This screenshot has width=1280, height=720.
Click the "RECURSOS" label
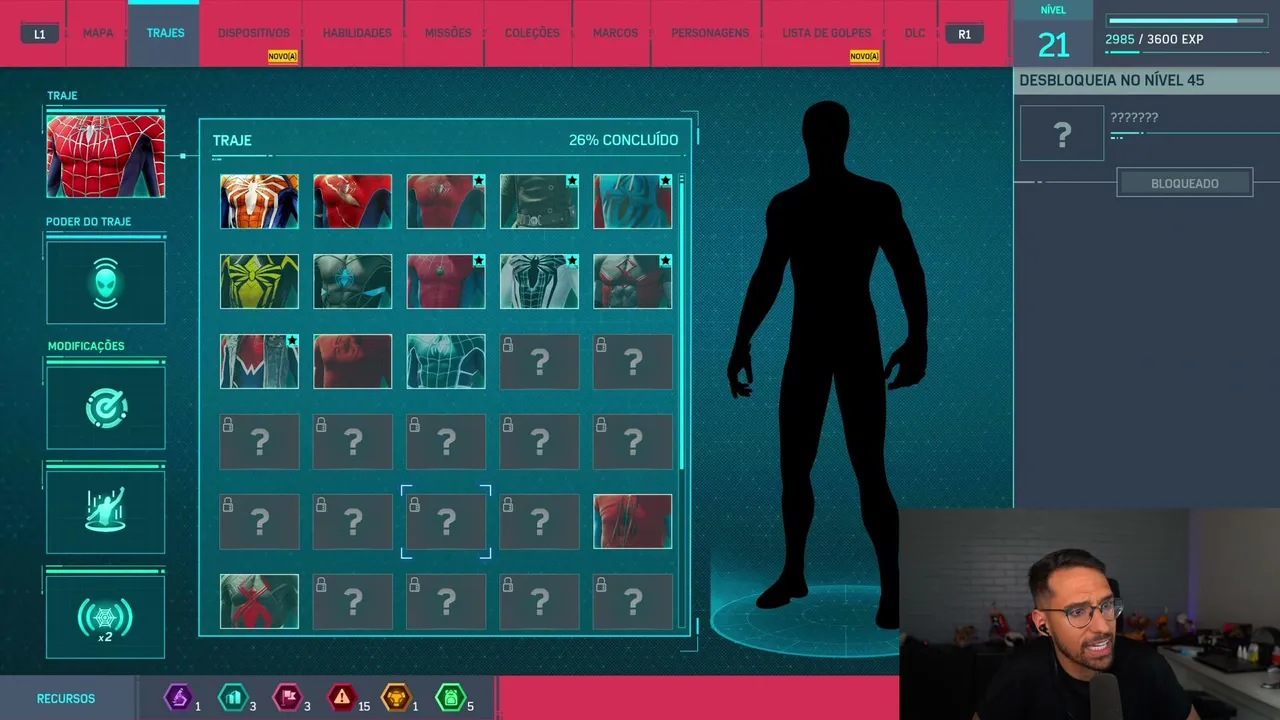coord(66,699)
